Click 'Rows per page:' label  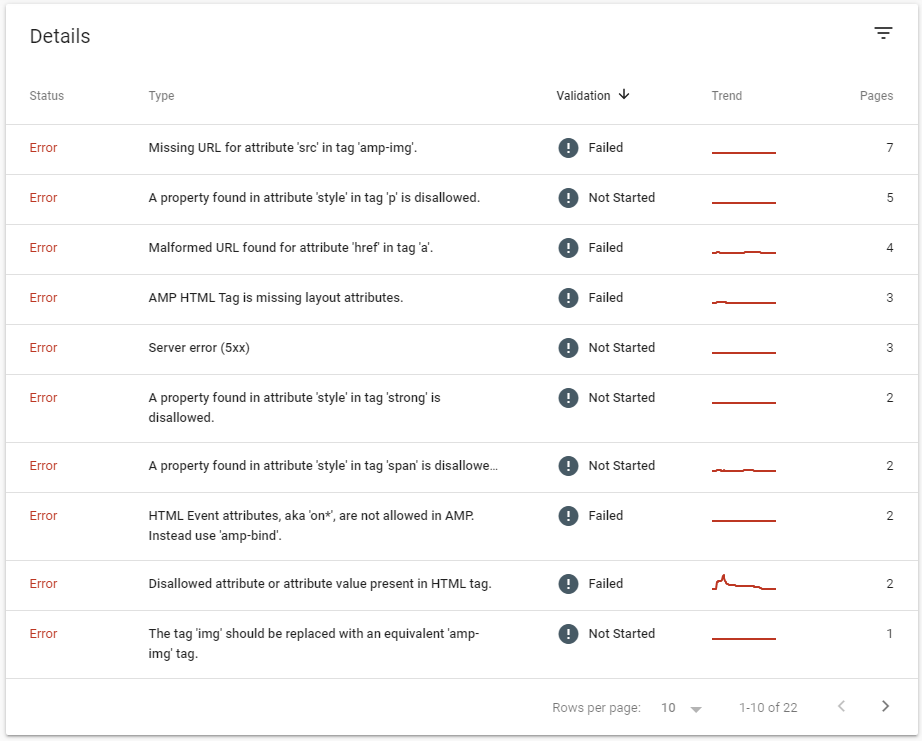[596, 707]
